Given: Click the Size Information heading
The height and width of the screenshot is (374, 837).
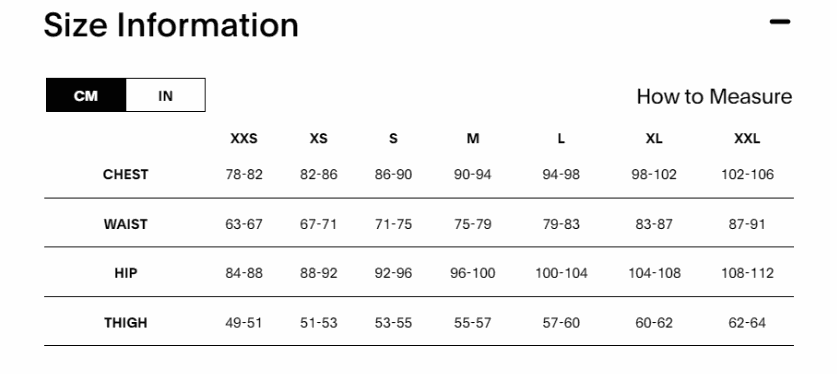Looking at the screenshot, I should tap(171, 25).
